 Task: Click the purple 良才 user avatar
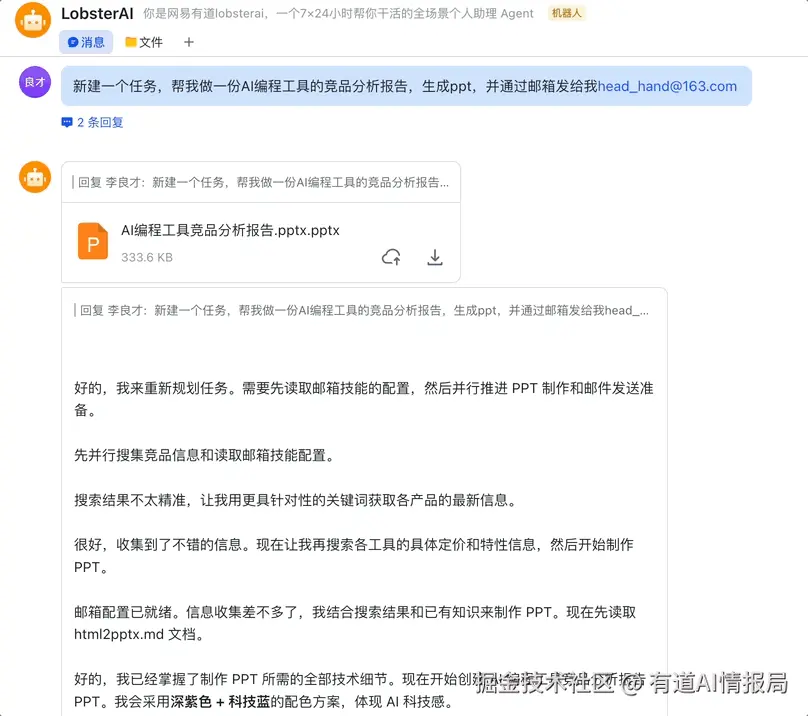point(33,81)
